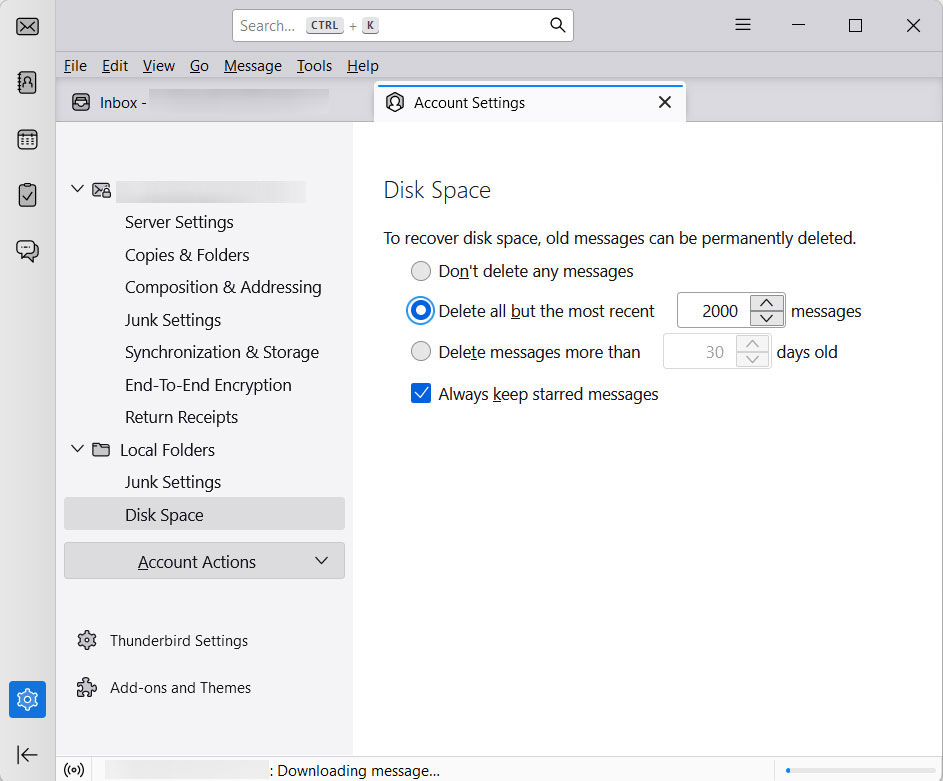
Task: Open the Account Actions dropdown
Action: [204, 561]
